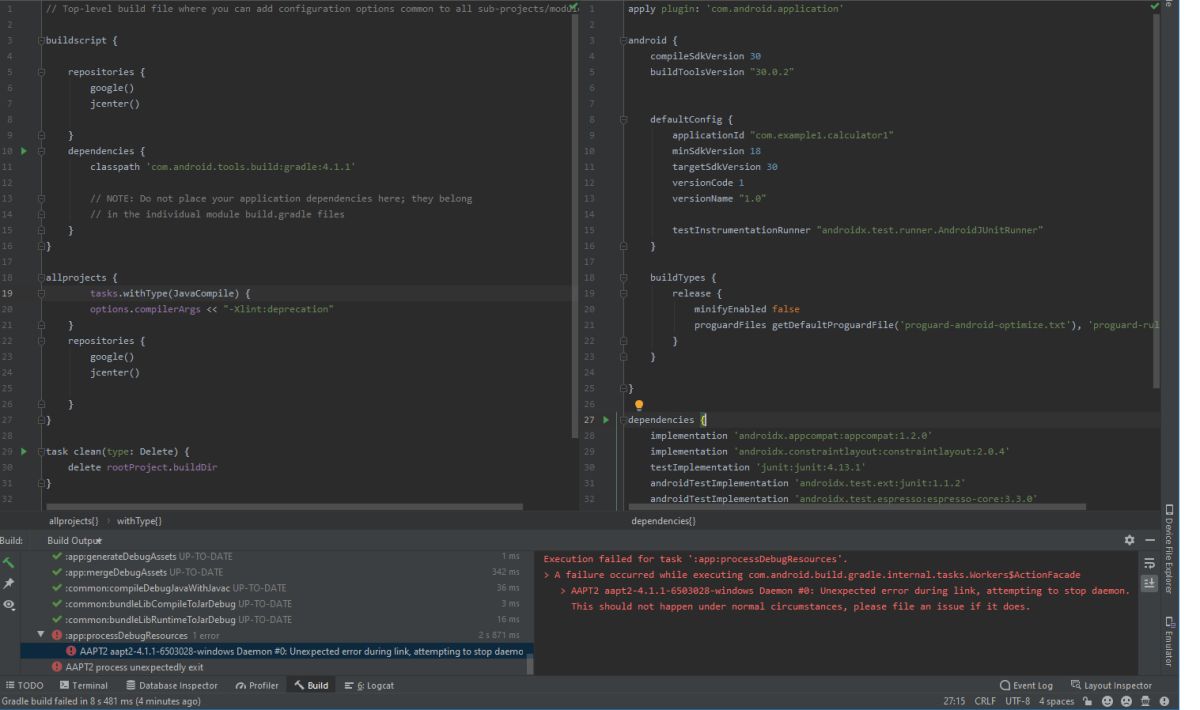Collapse the release block fold marker
Image resolution: width=1200 pixels, height=710 pixels.
click(622, 294)
